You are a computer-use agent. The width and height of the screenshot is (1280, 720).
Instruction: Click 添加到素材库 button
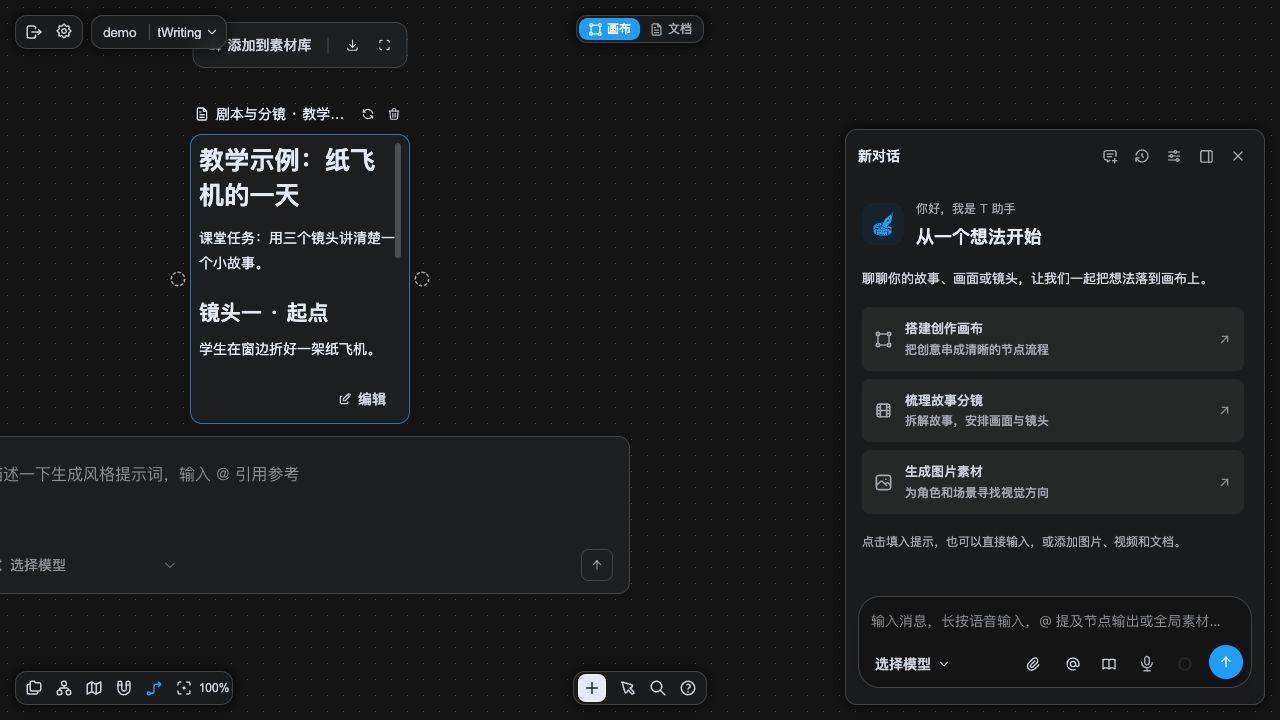point(262,45)
